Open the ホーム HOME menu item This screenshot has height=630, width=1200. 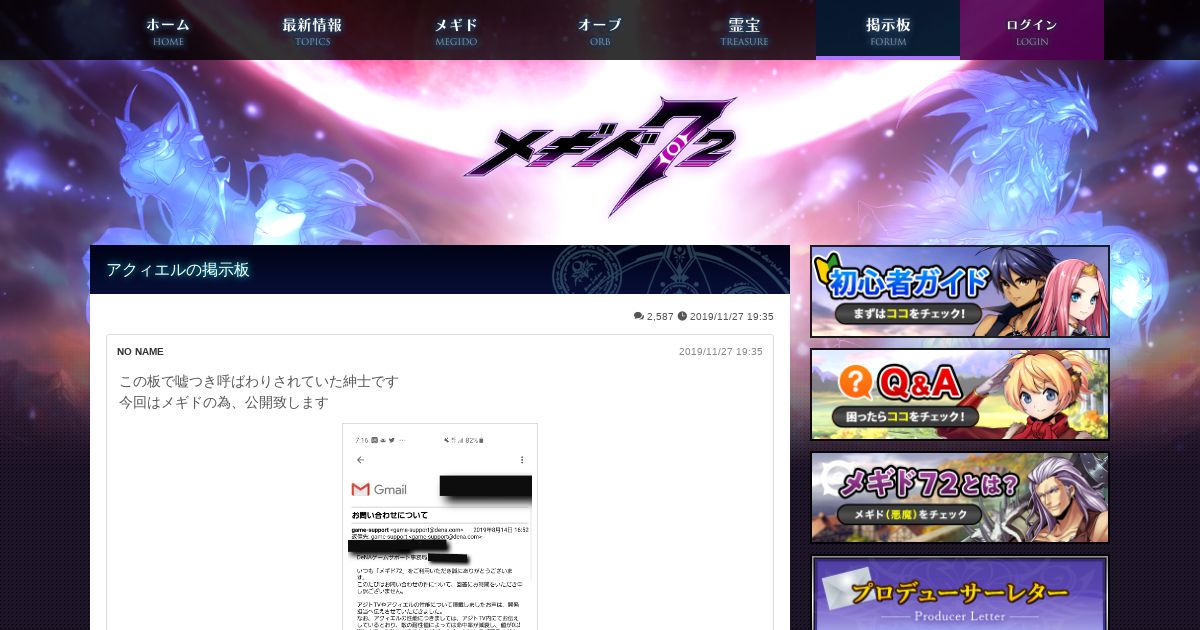pyautogui.click(x=168, y=30)
